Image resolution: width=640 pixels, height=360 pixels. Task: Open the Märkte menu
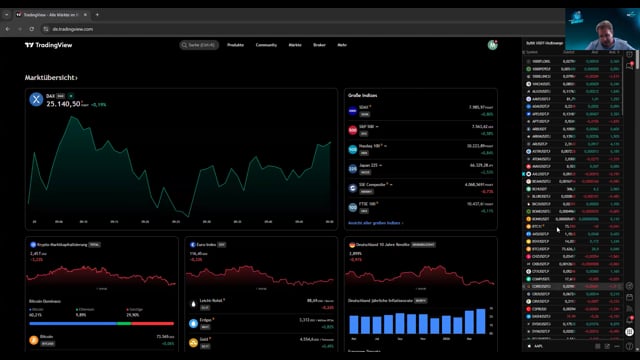pos(295,45)
